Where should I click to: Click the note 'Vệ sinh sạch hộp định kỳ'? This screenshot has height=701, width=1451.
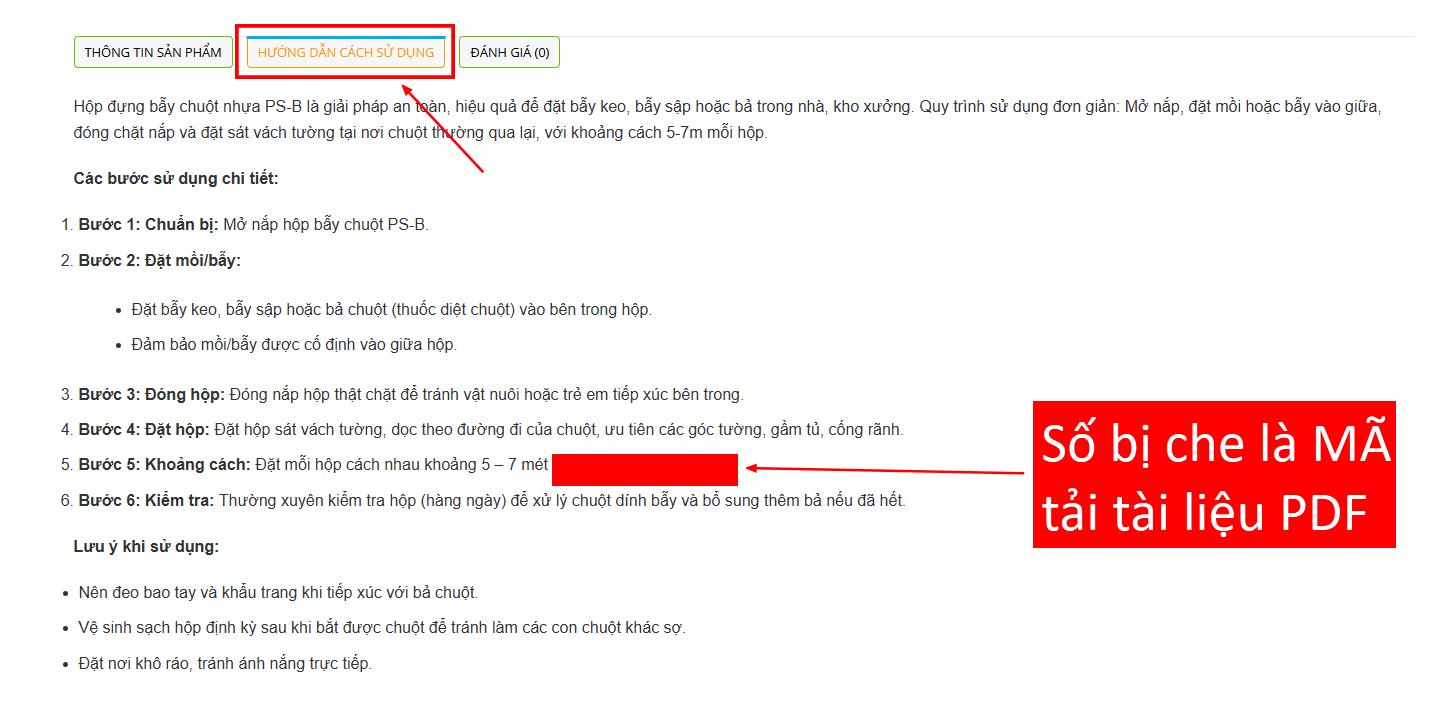coord(382,627)
